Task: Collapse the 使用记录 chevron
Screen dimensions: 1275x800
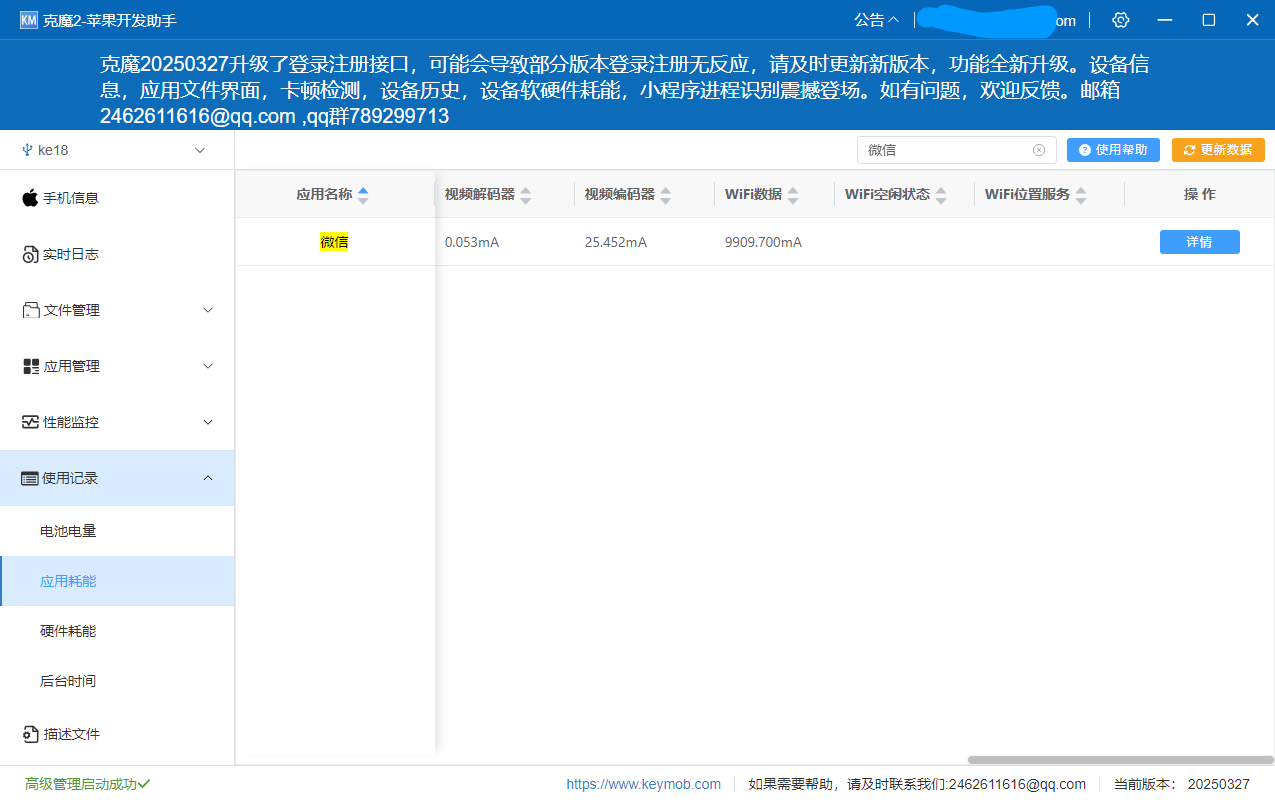Action: (208, 478)
